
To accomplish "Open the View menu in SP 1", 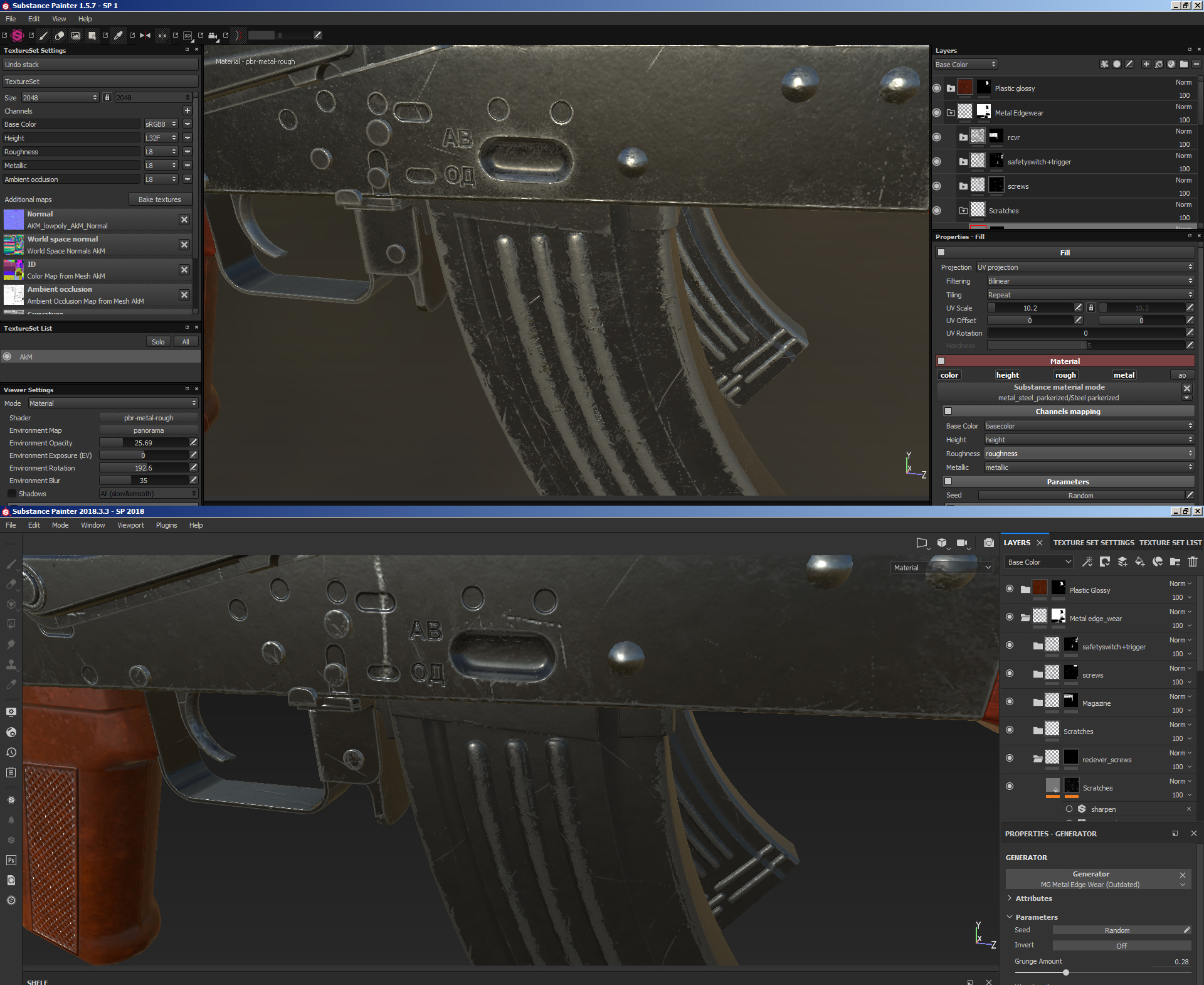I will click(x=59, y=19).
